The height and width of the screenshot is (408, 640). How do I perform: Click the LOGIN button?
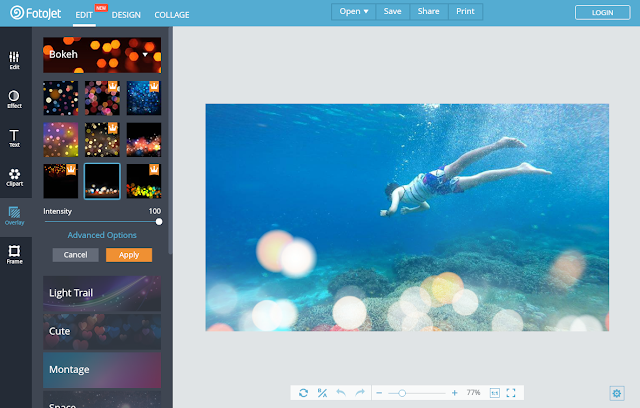point(602,13)
